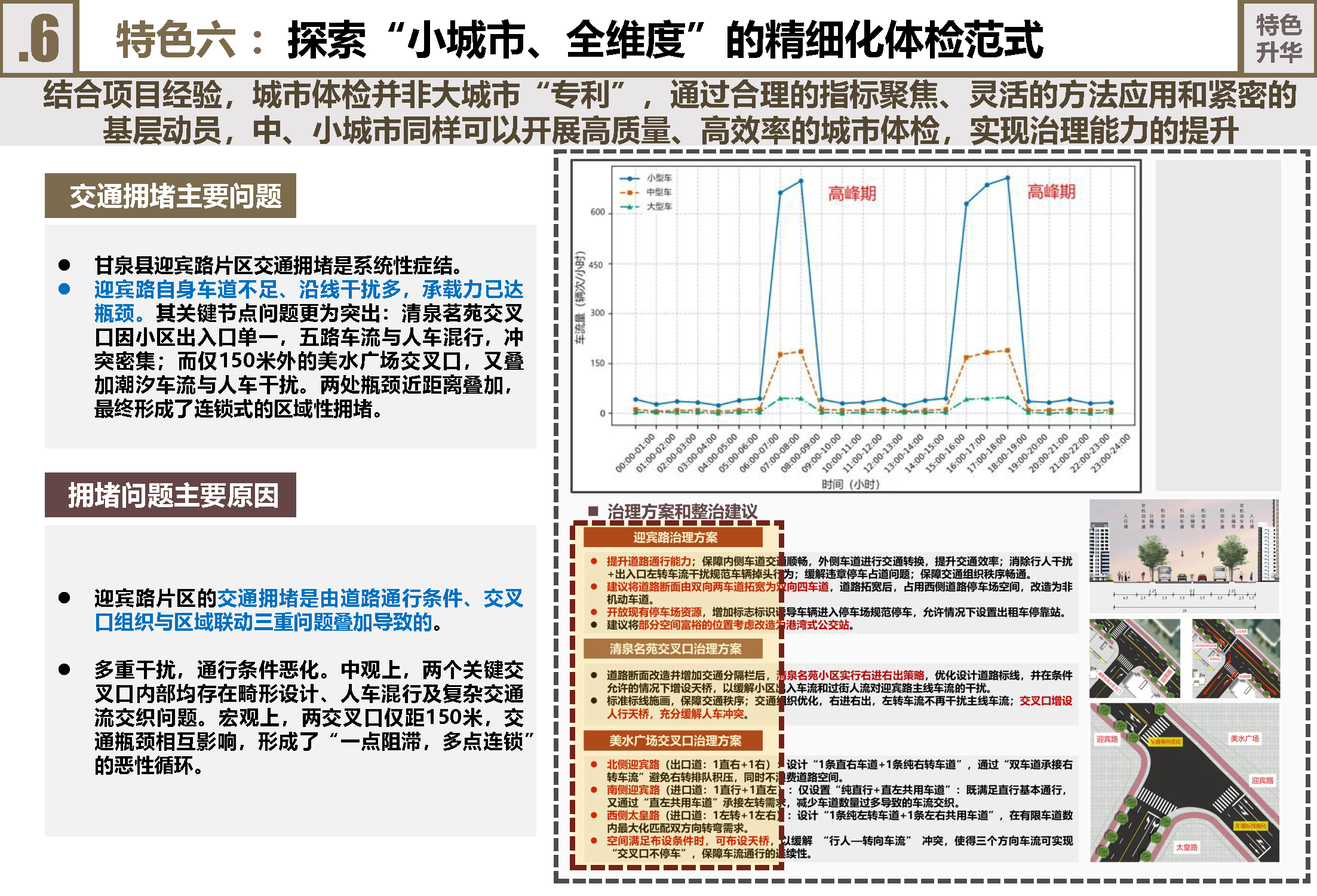This screenshot has width=1317, height=896.
Task: Click the 中型车 orange legend marker
Action: pyautogui.click(x=630, y=192)
